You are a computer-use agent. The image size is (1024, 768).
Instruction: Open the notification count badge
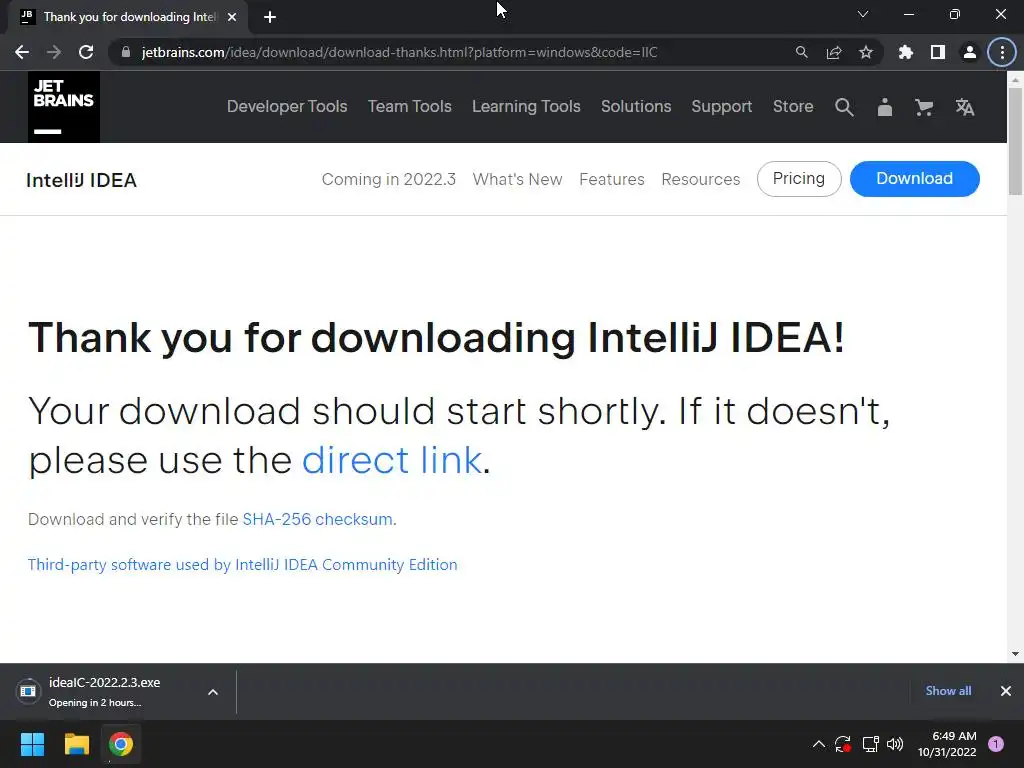pyautogui.click(x=996, y=744)
